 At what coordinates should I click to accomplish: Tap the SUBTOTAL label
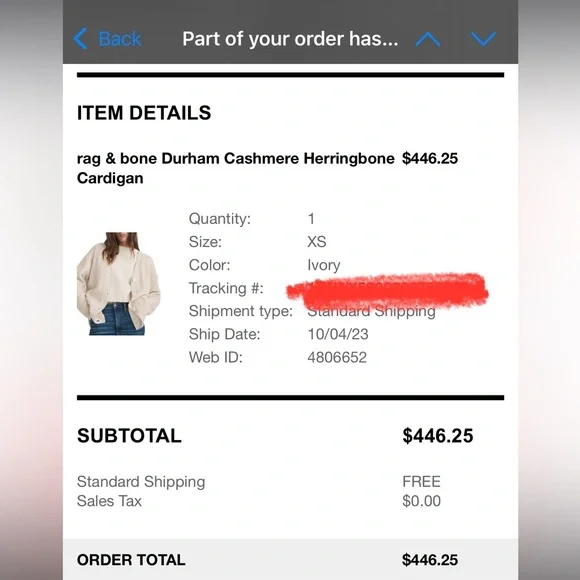click(x=129, y=435)
